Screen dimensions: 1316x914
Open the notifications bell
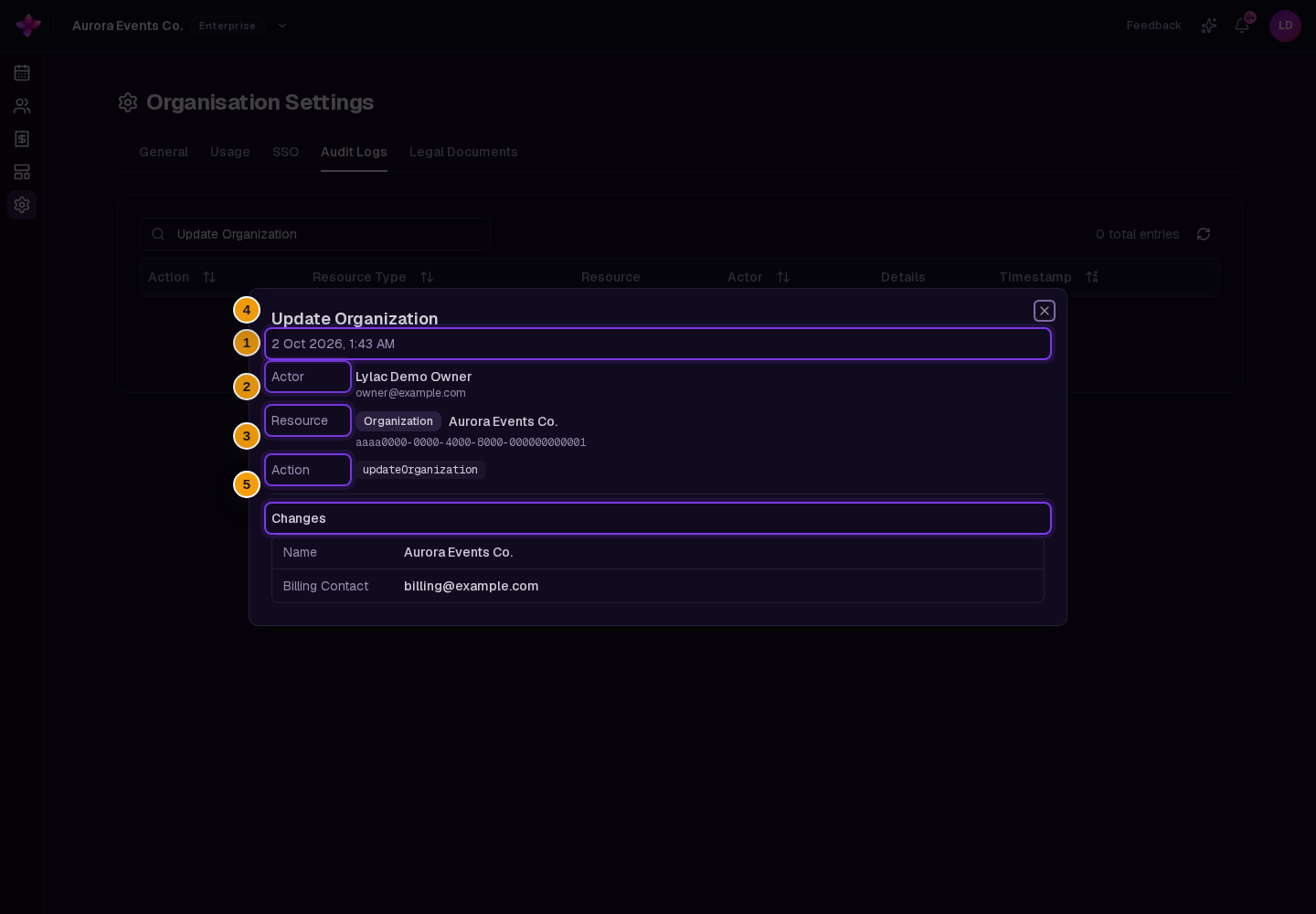1242,26
